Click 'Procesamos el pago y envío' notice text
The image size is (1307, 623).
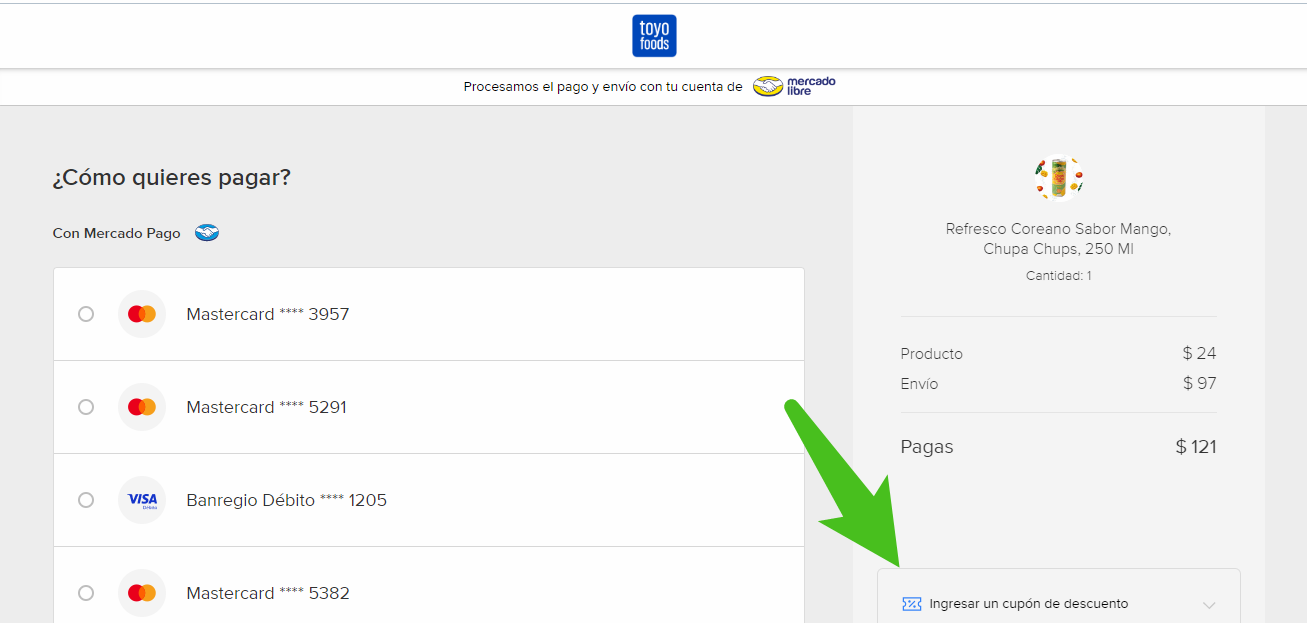pos(603,87)
